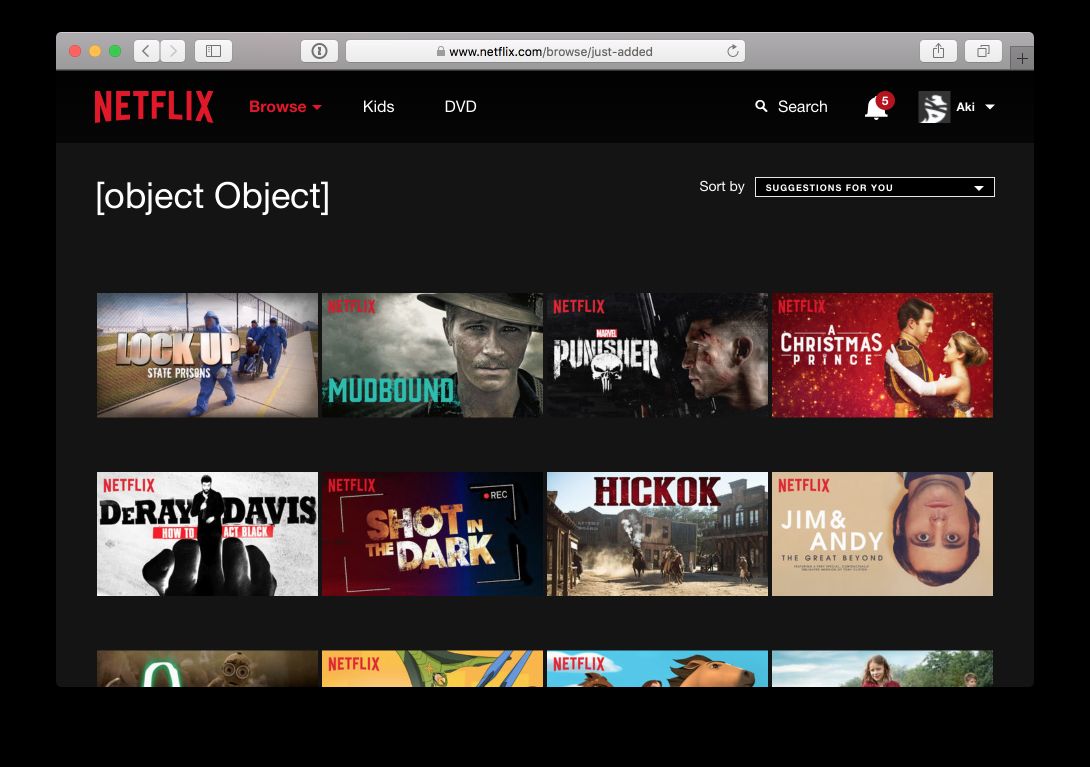This screenshot has height=767, width=1090.
Task: Click the search magnifier icon
Action: pos(761,106)
